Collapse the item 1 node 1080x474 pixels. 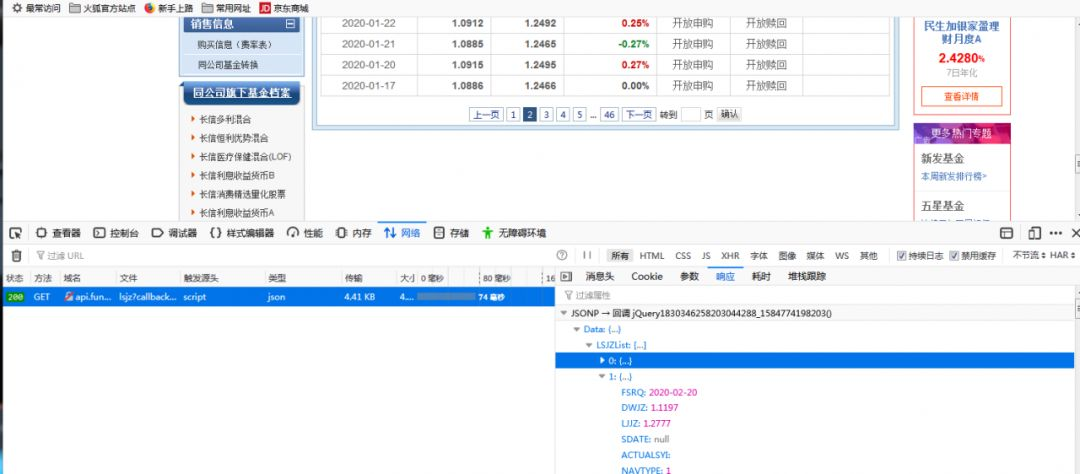point(602,377)
